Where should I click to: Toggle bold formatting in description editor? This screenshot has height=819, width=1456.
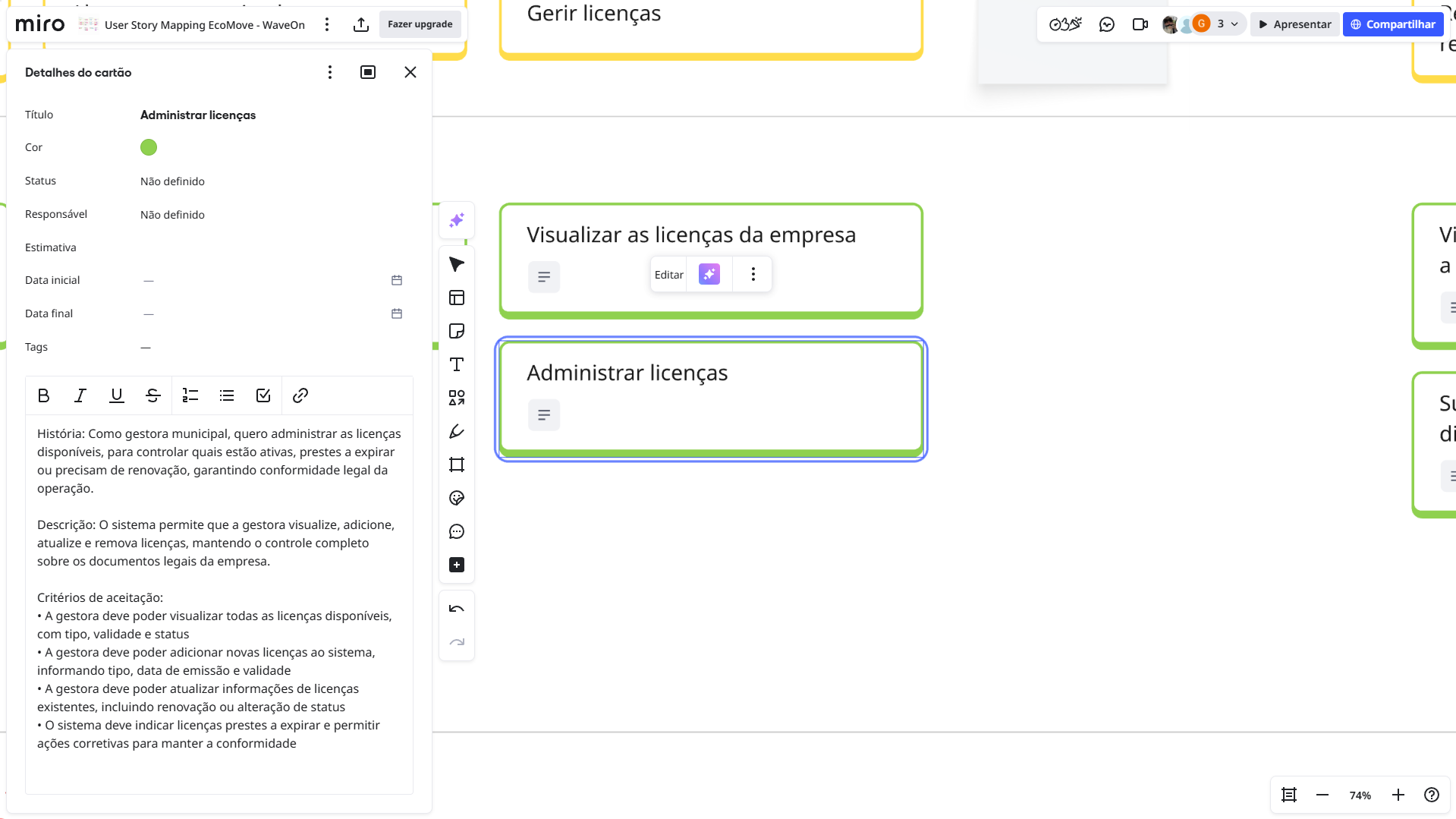(x=43, y=395)
